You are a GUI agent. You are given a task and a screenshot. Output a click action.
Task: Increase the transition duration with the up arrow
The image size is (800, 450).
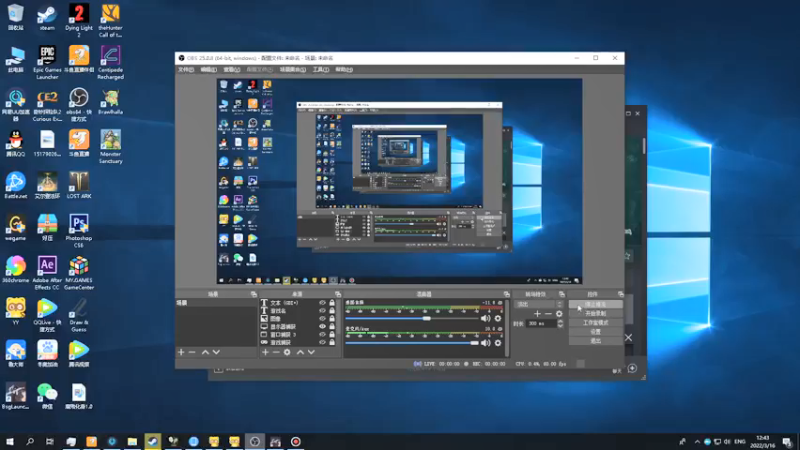[x=560, y=321]
